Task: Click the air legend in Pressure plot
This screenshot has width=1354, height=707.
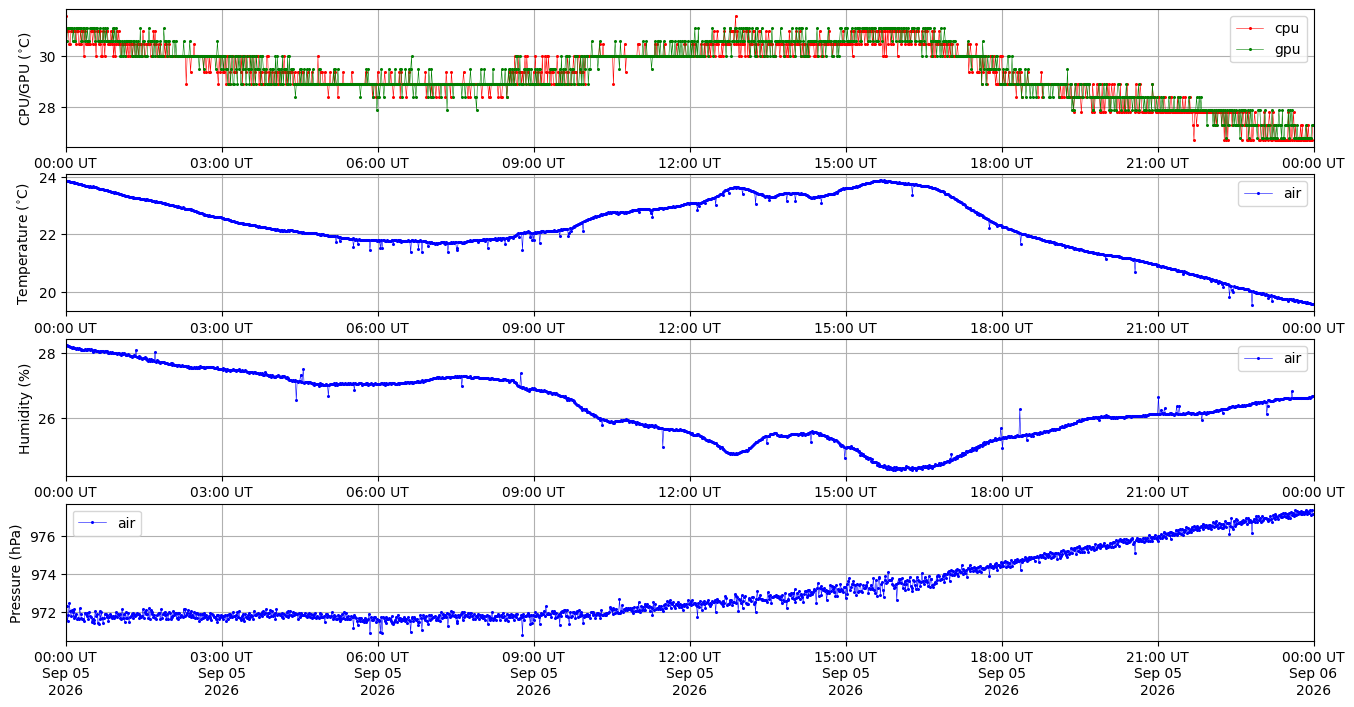Action: 107,523
